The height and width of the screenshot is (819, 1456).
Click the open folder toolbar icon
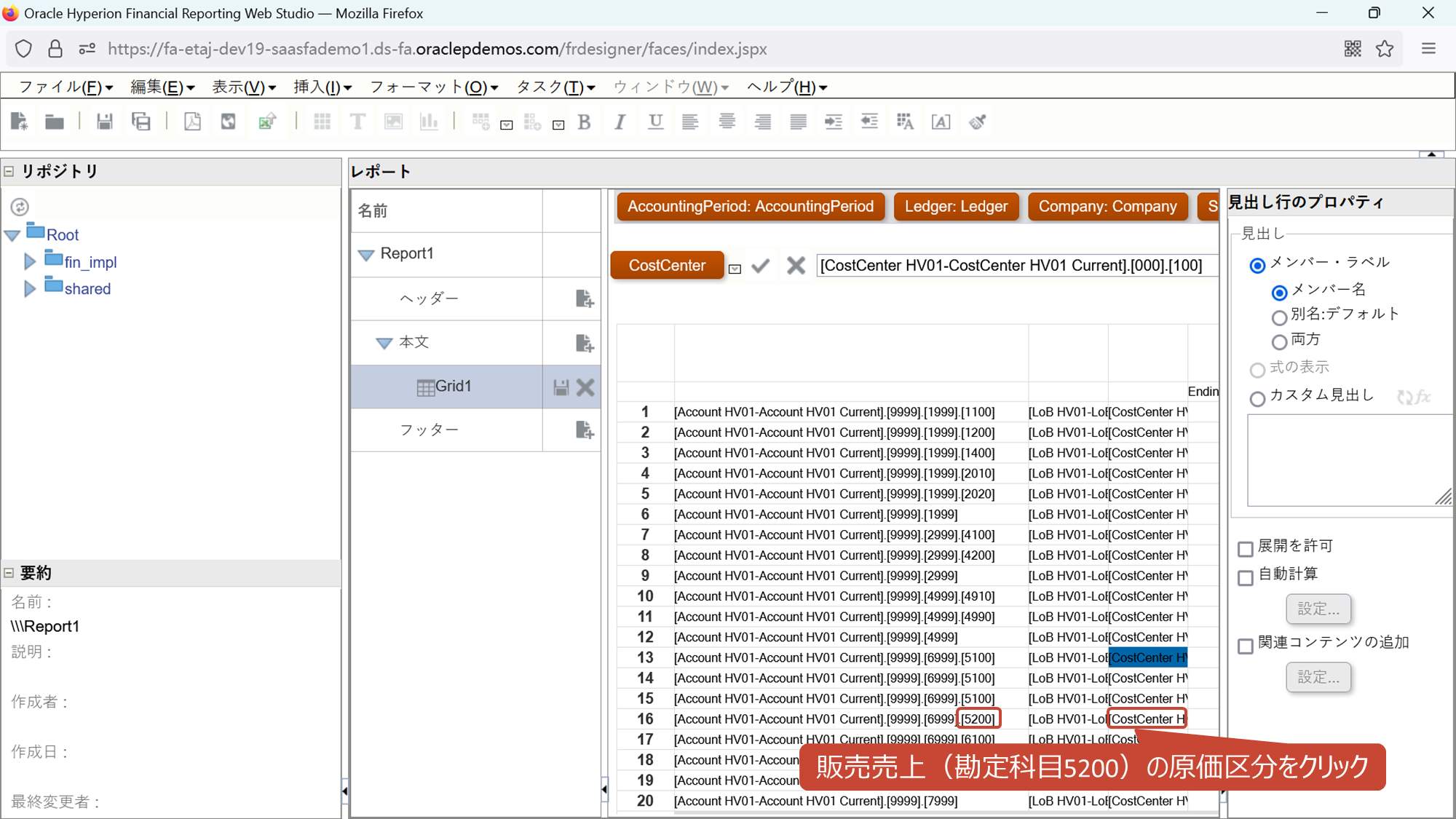(55, 122)
